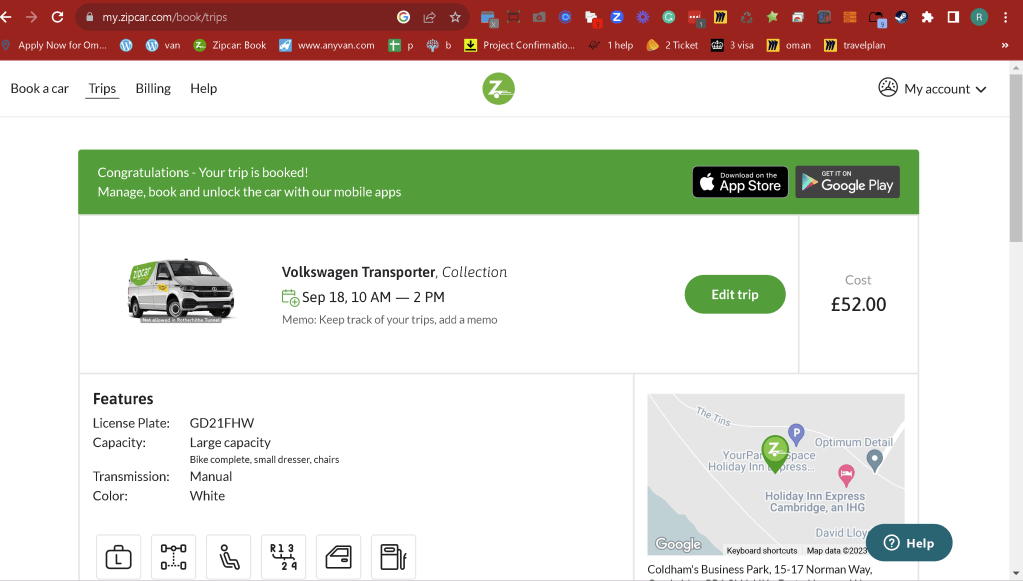Switch to the Trips tab
This screenshot has height=581, width=1023.
102,89
